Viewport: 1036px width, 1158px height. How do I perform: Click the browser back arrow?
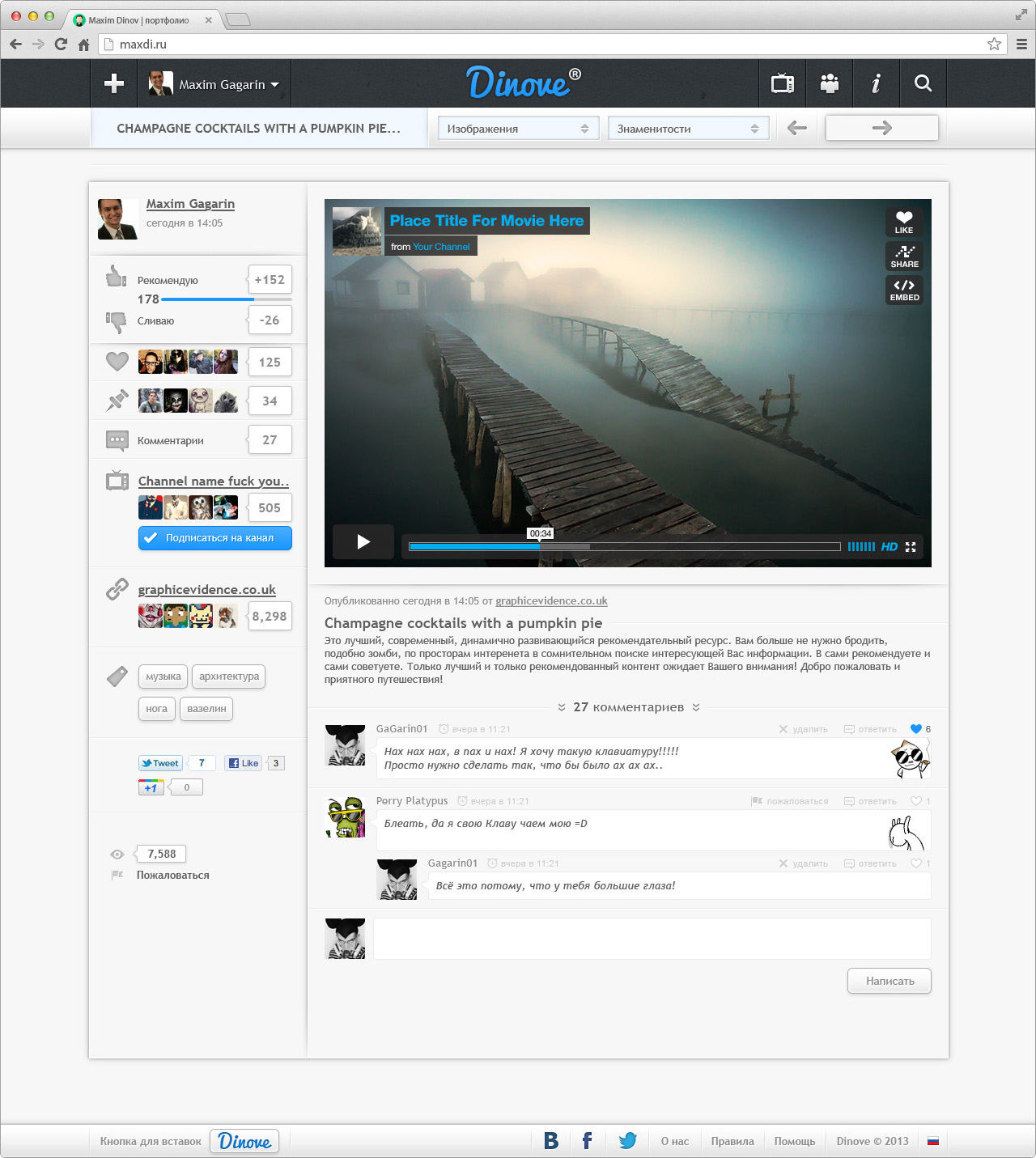15,45
